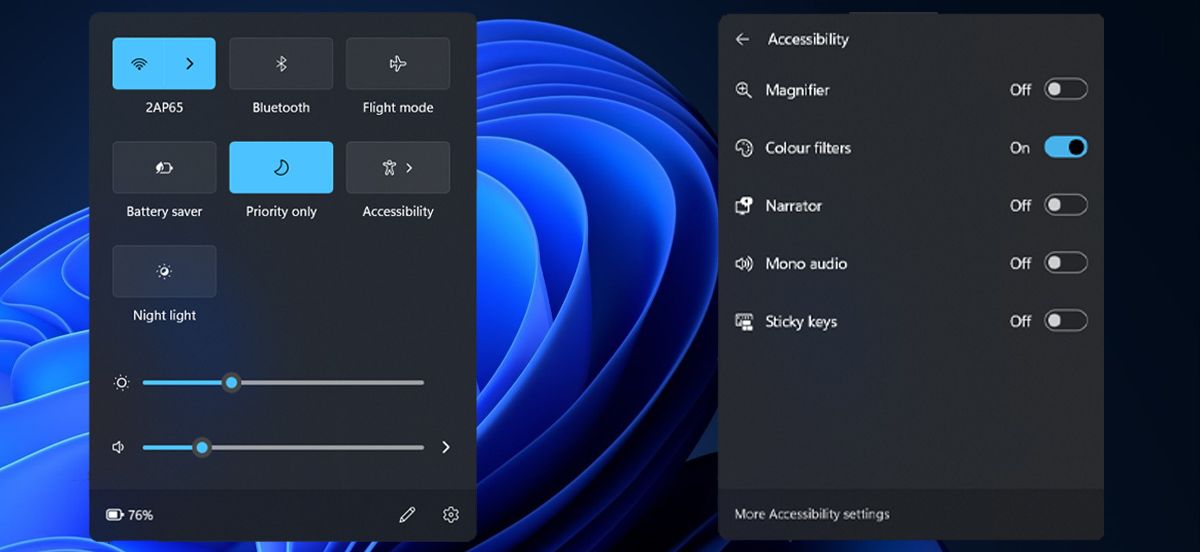This screenshot has width=1200, height=552.
Task: Click the brightness sun icon
Action: click(122, 383)
